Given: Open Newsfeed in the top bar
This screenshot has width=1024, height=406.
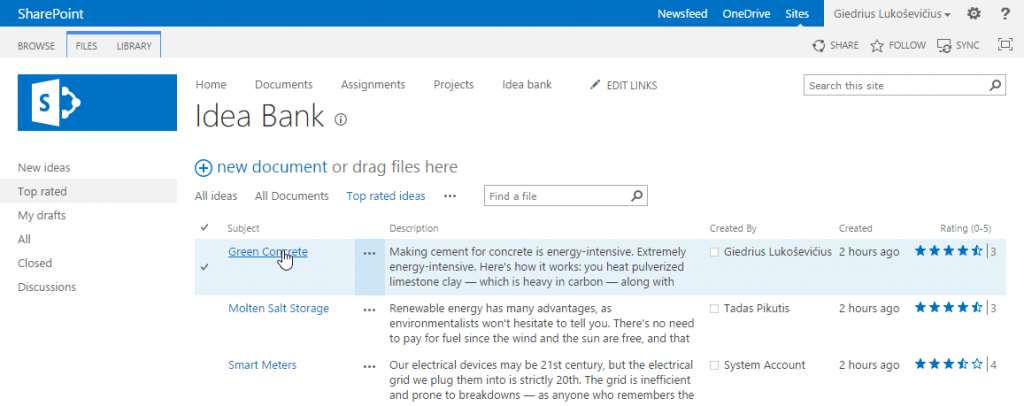Looking at the screenshot, I should point(682,14).
